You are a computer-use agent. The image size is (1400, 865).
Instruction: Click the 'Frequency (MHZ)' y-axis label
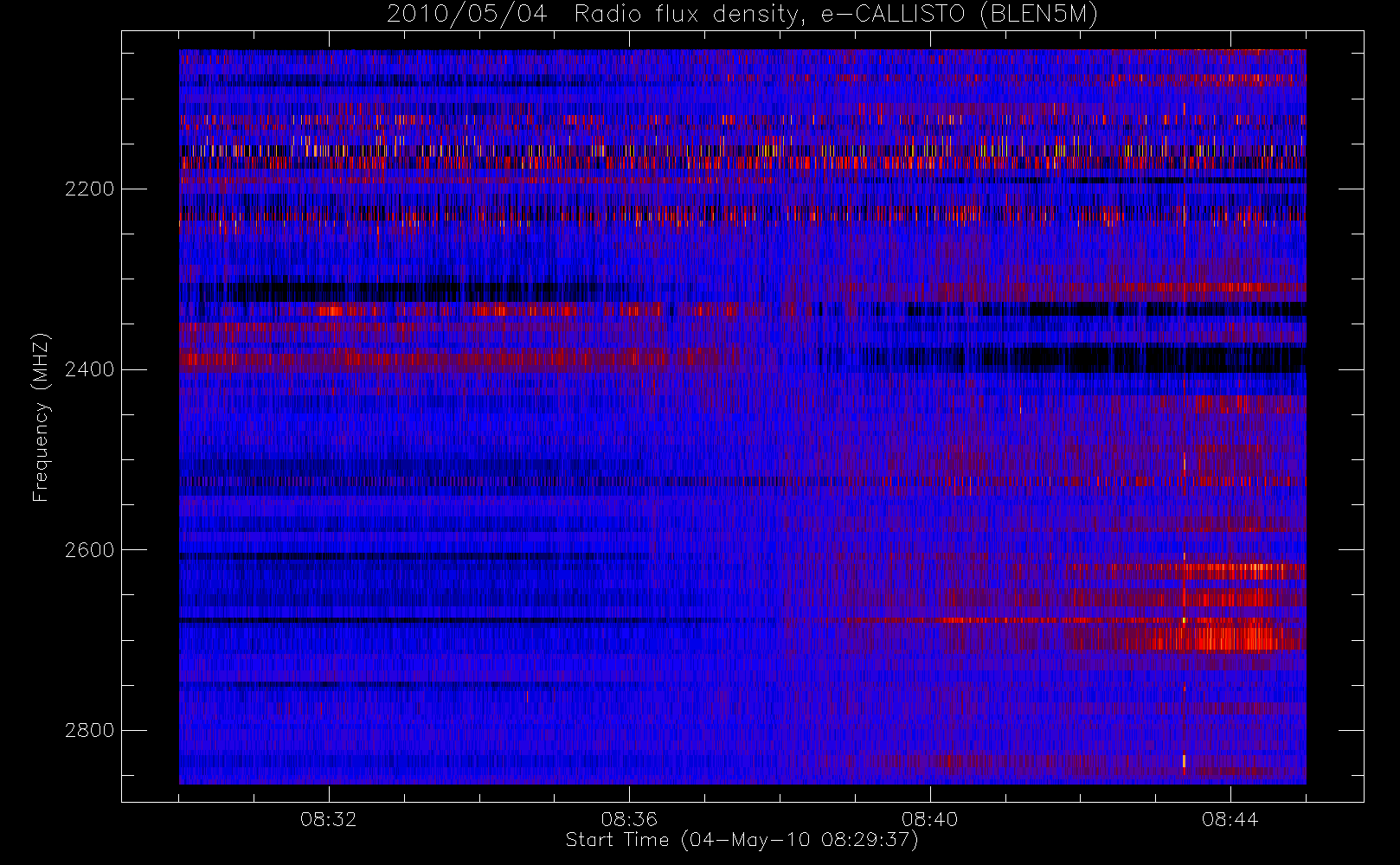tap(41, 418)
